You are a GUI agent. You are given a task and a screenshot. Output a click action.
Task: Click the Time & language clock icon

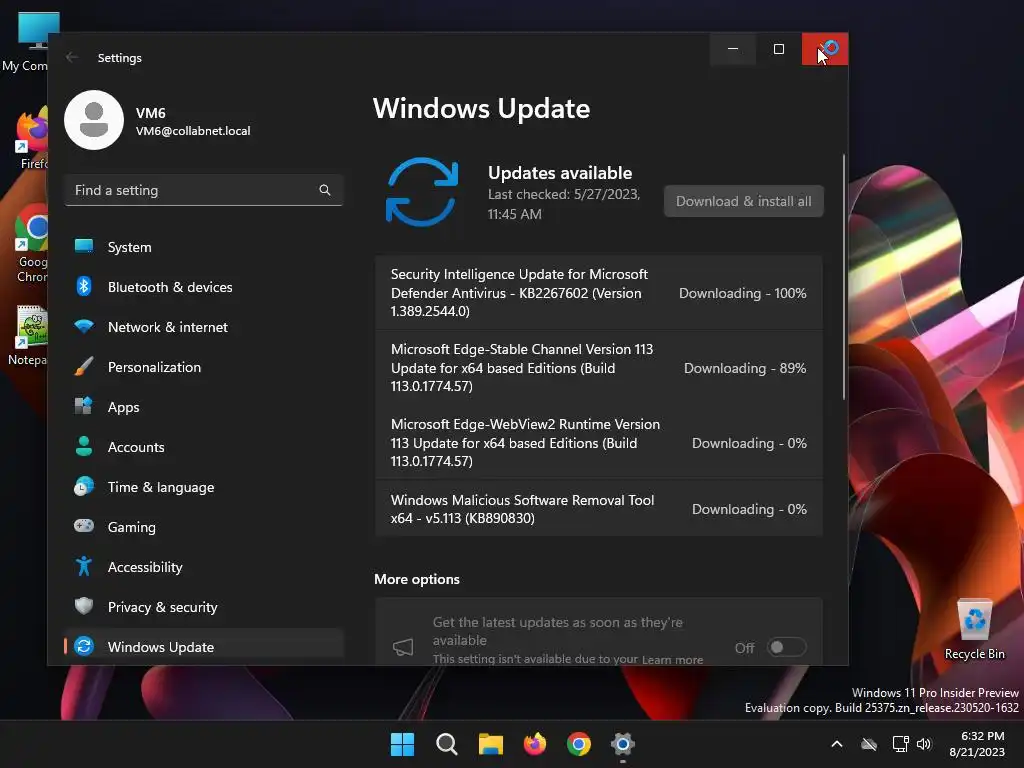tap(84, 487)
